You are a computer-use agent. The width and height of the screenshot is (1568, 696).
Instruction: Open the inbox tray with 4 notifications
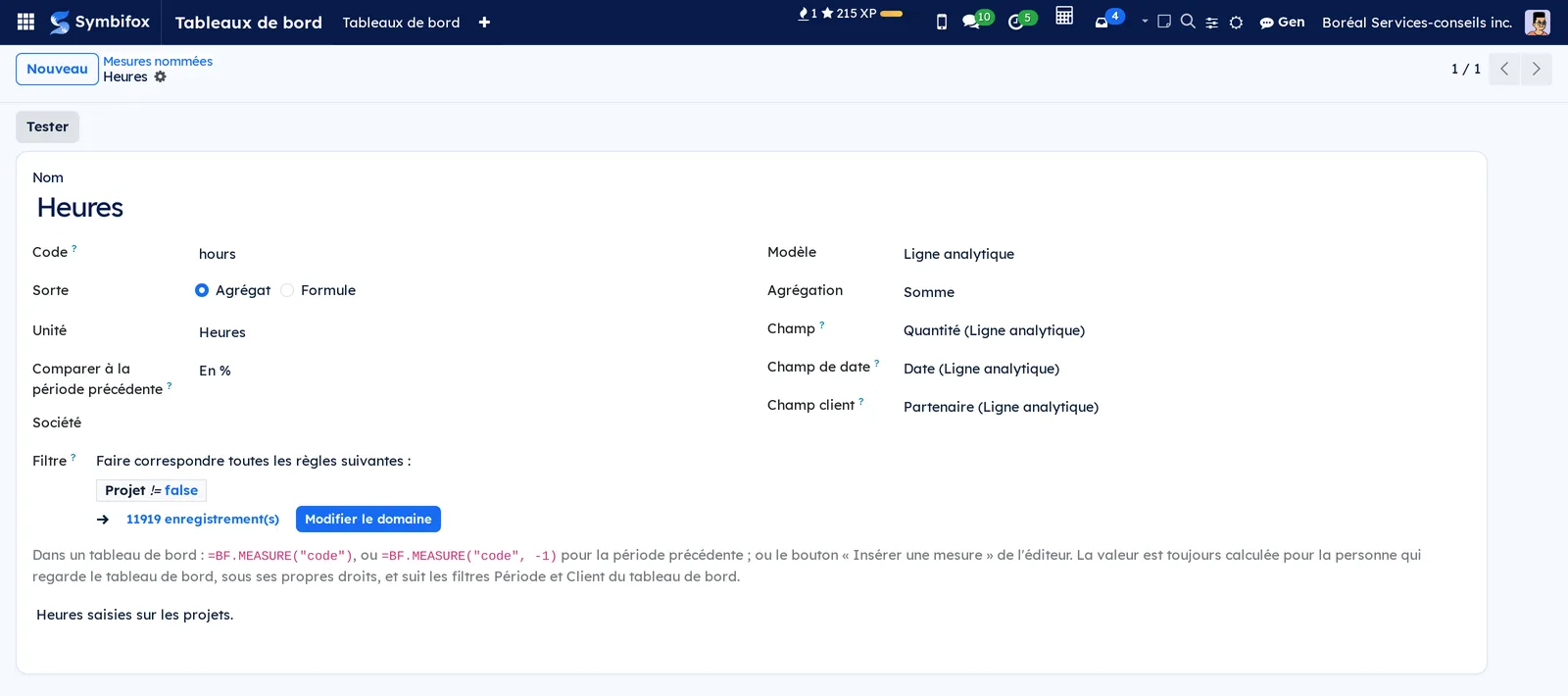(x=1108, y=20)
